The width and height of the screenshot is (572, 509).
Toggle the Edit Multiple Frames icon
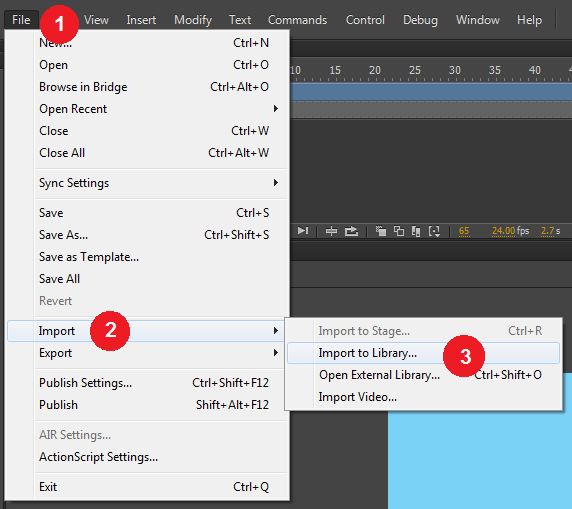(416, 231)
